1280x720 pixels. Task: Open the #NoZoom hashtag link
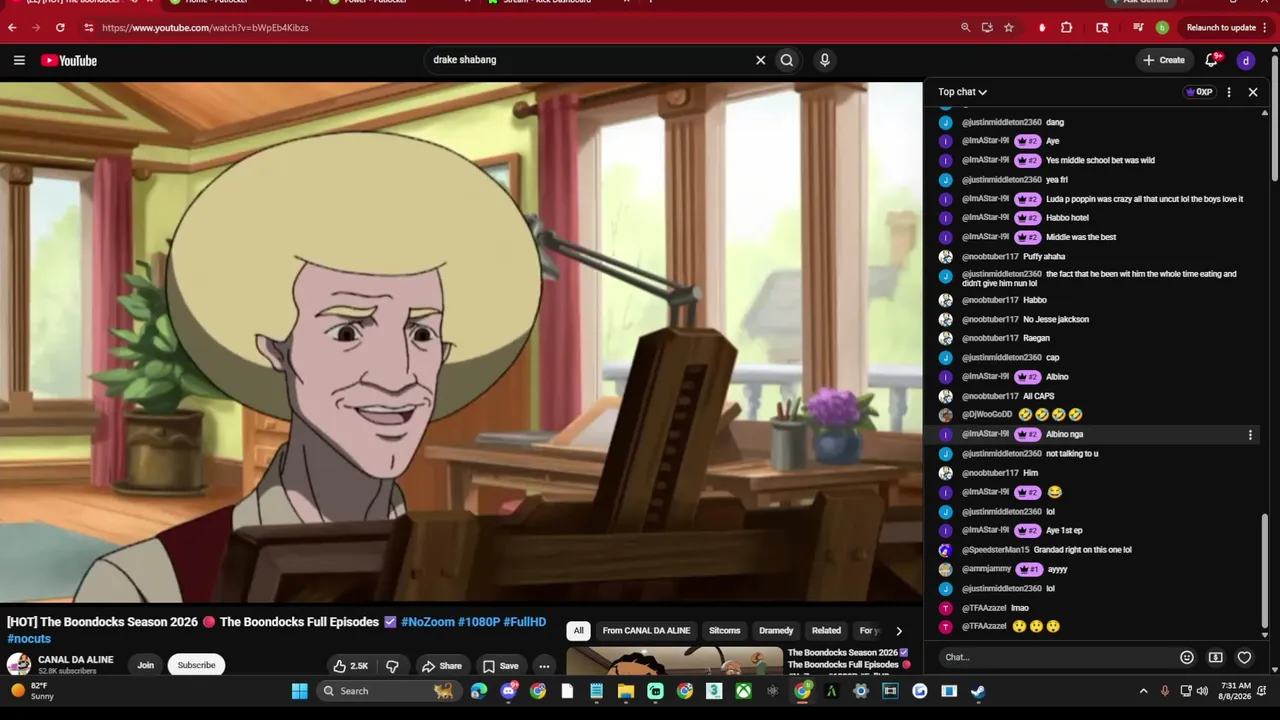(x=428, y=622)
